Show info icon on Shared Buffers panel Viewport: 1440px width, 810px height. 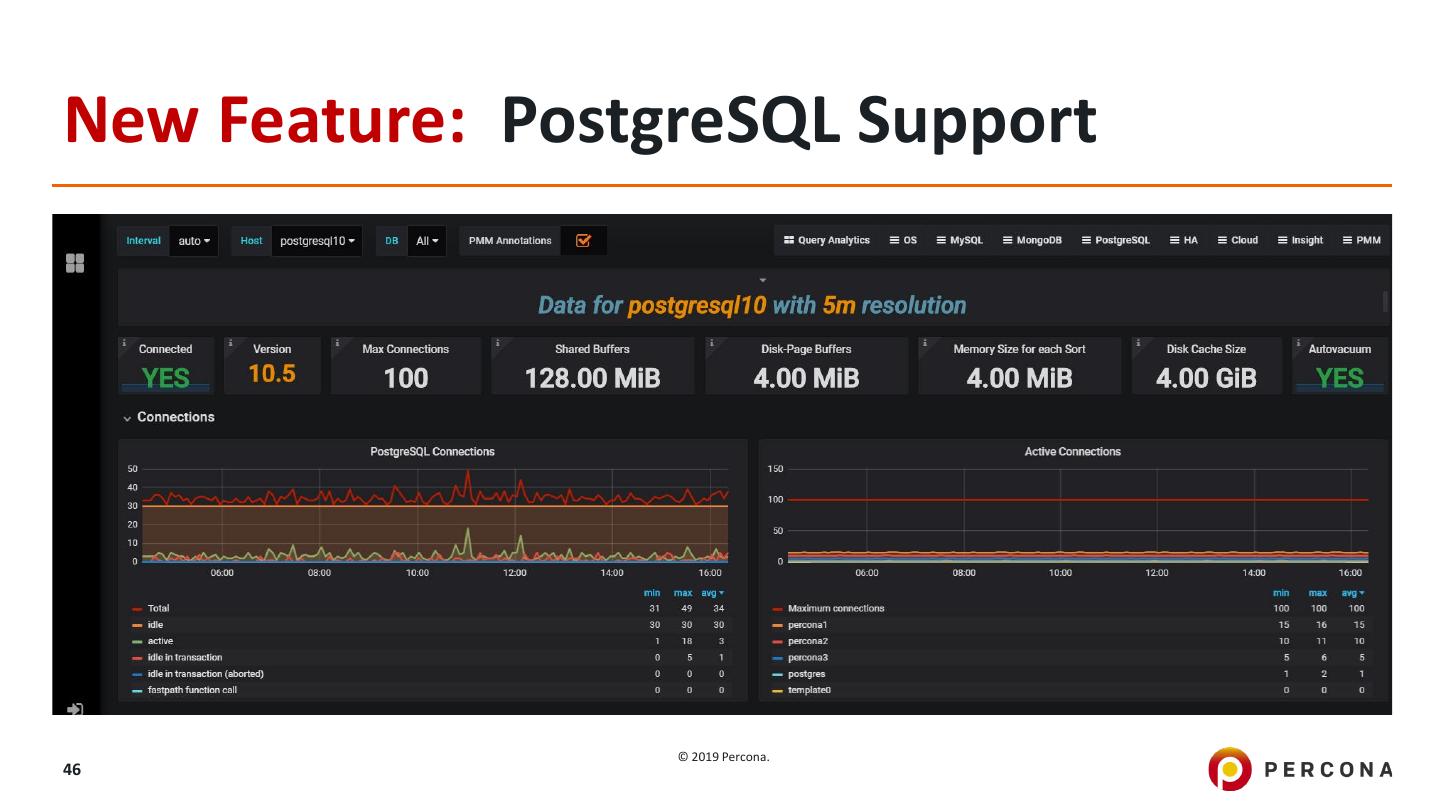tap(497, 343)
